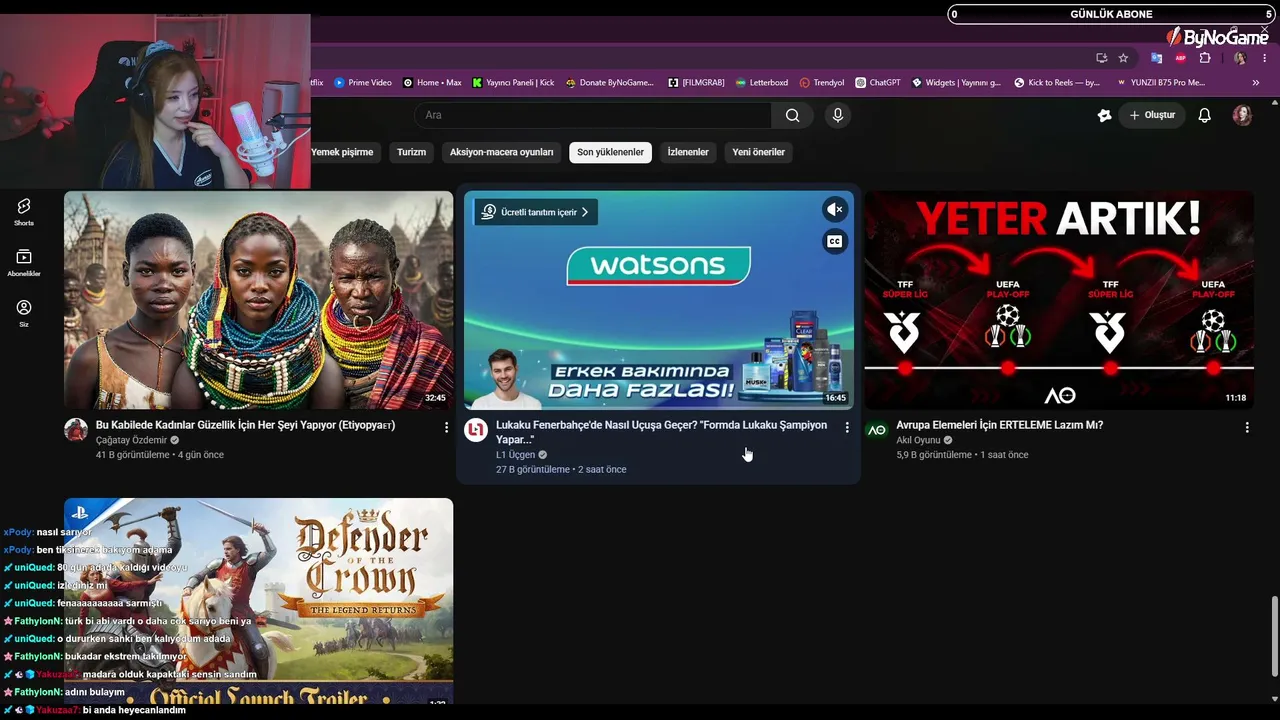1280x720 pixels.
Task: Select the Son yüklenenler chip
Action: click(x=610, y=152)
